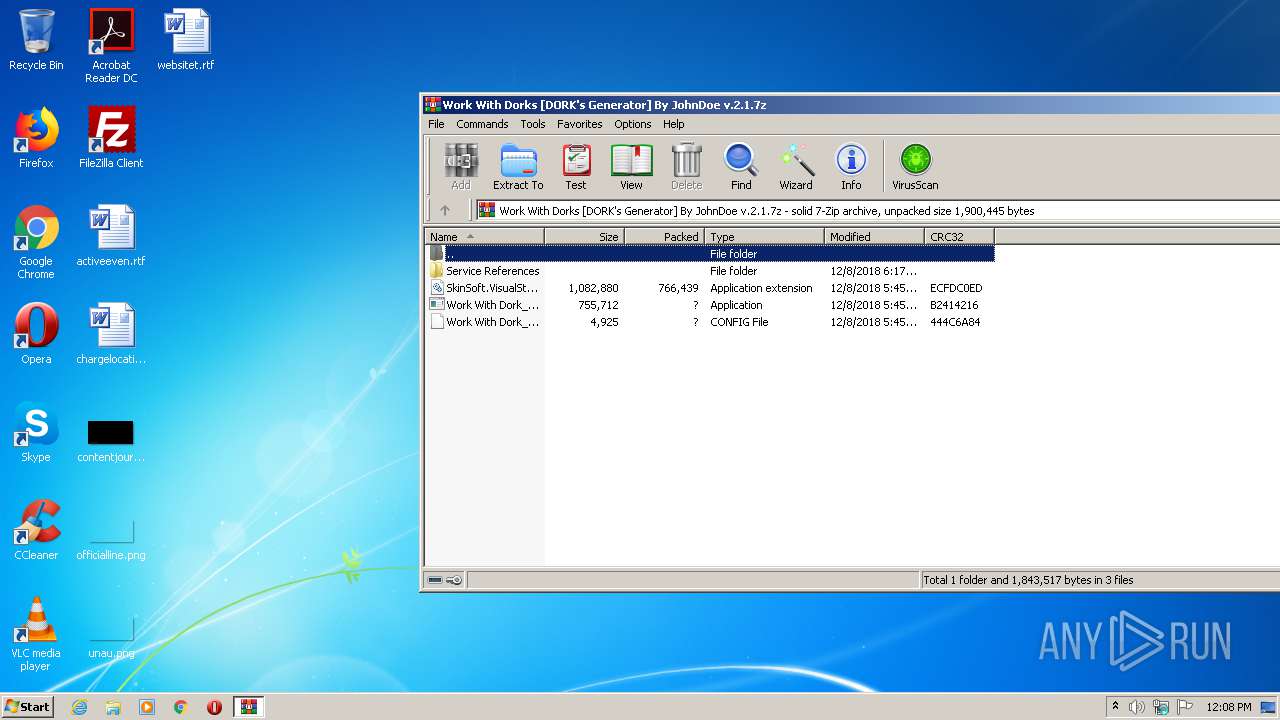Open chargelocati... desktop file
This screenshot has height=720, width=1280.
click(x=111, y=334)
